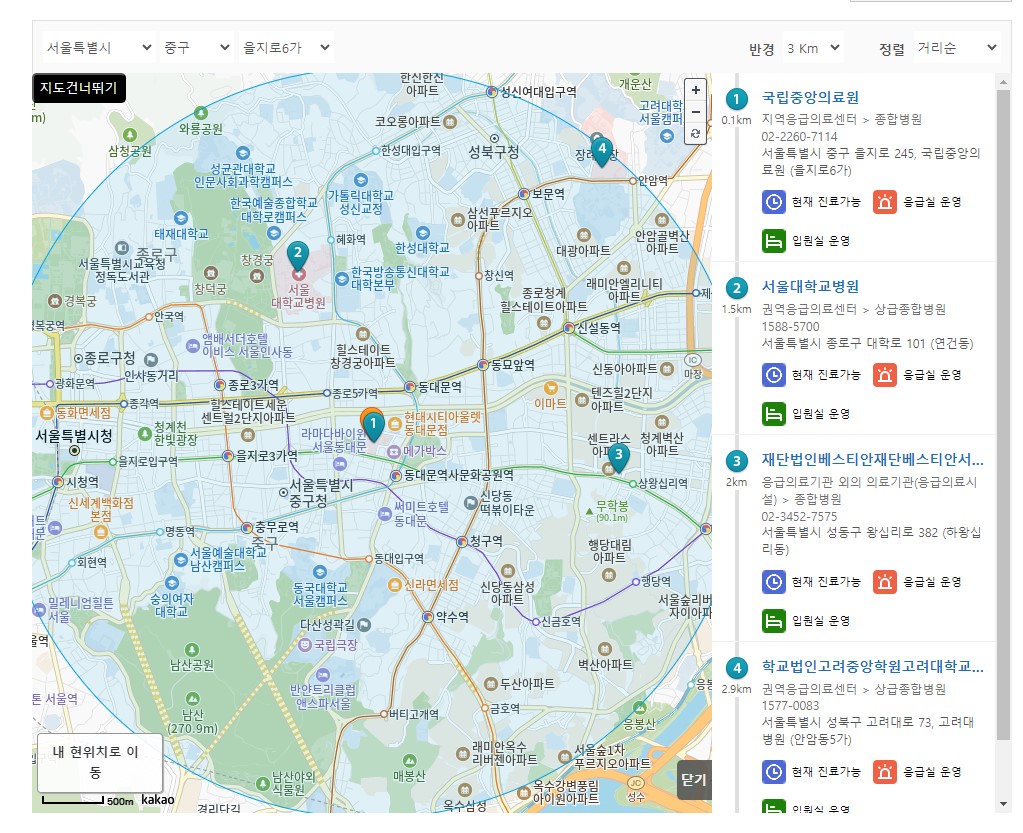The width and height of the screenshot is (1023, 833).
Task: Open 학교법인고려중앙학원고려대학교... link
Action: click(873, 667)
